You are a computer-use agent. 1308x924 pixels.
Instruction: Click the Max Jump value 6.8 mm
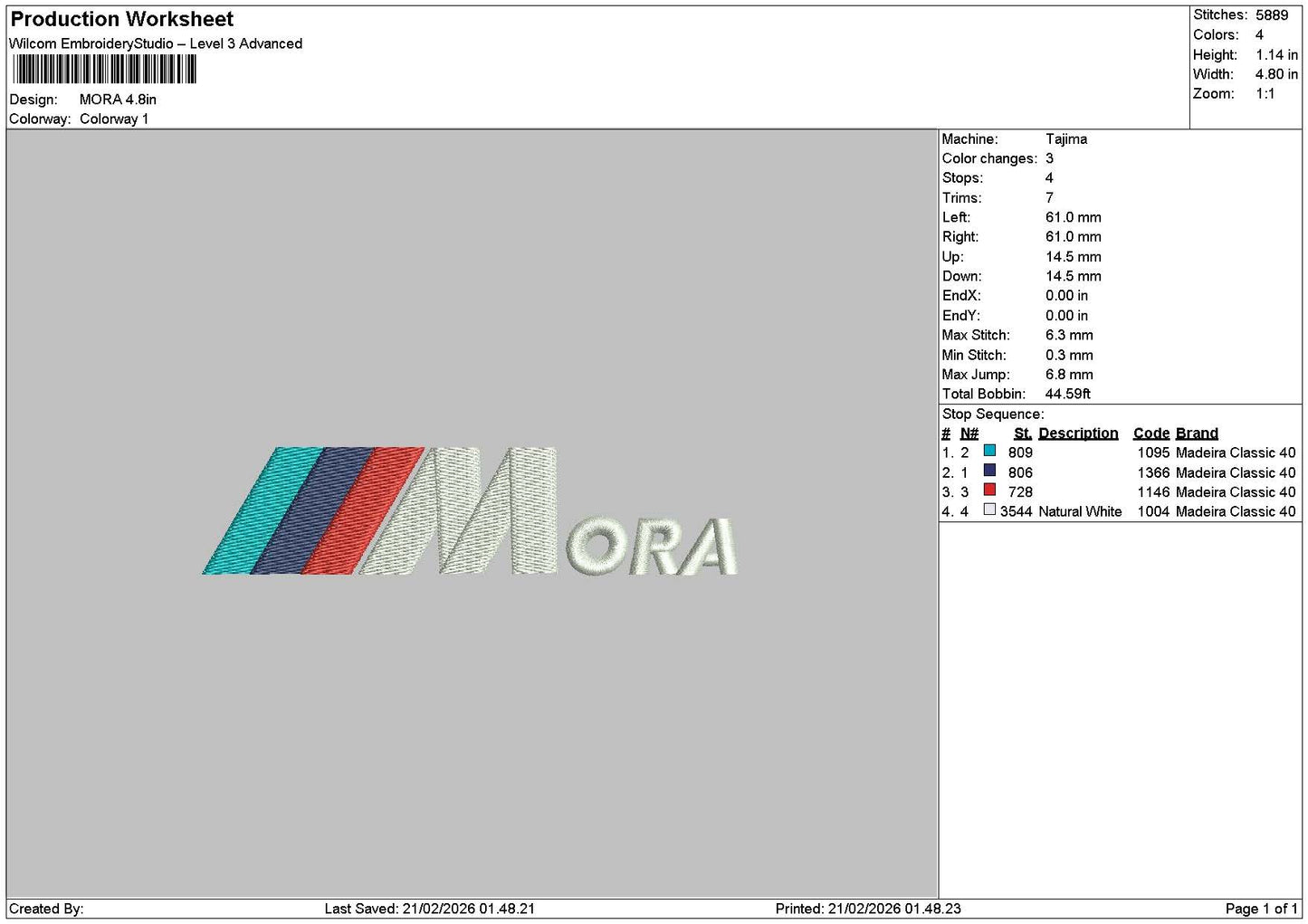click(1069, 375)
